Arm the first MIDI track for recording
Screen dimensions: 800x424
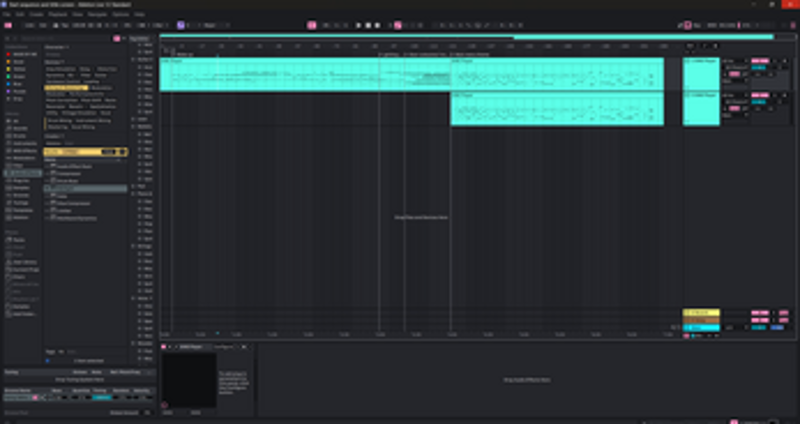tap(785, 61)
